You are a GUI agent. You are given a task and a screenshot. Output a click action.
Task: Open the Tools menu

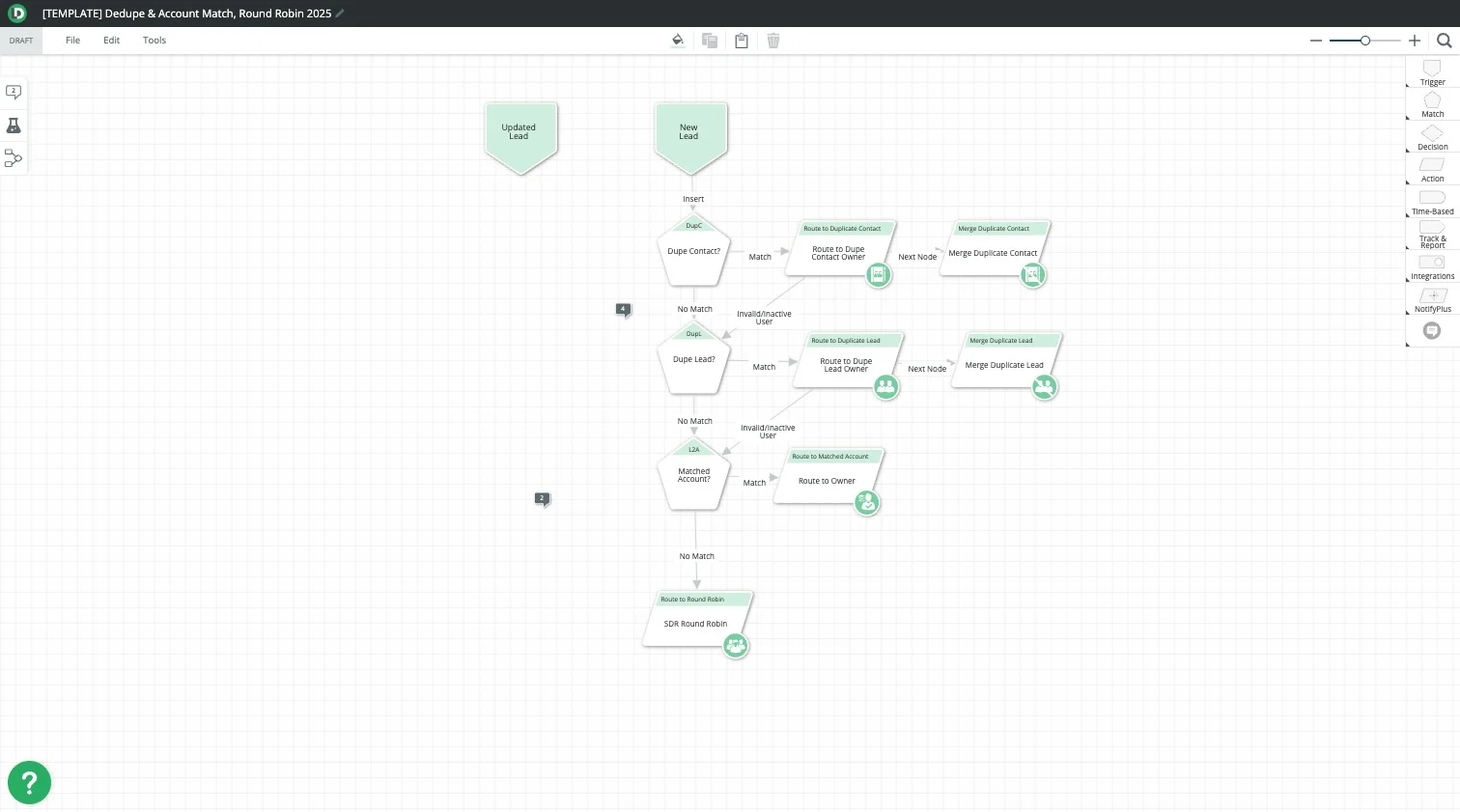click(x=154, y=41)
